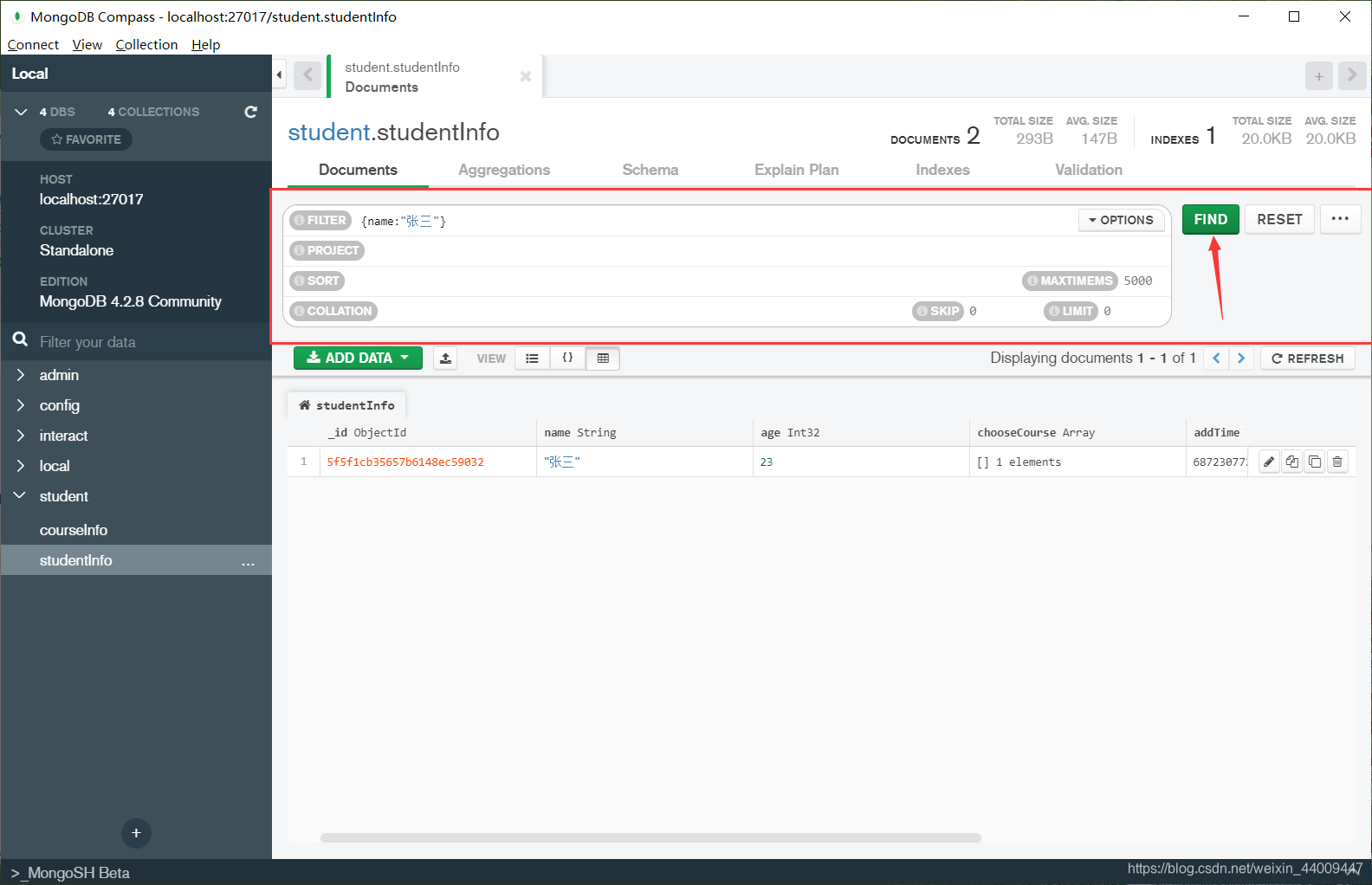Click the FILTER query input field
Viewport: 1372px width, 885px height.
coord(715,221)
